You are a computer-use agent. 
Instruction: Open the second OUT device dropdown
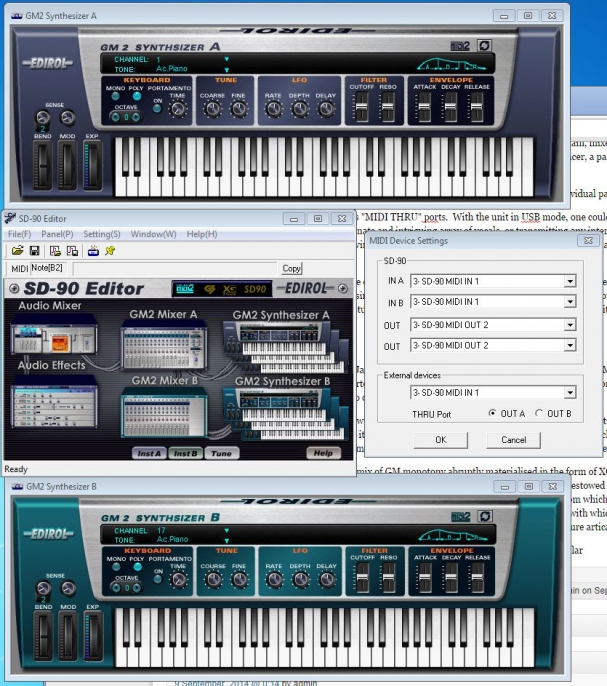tap(570, 345)
